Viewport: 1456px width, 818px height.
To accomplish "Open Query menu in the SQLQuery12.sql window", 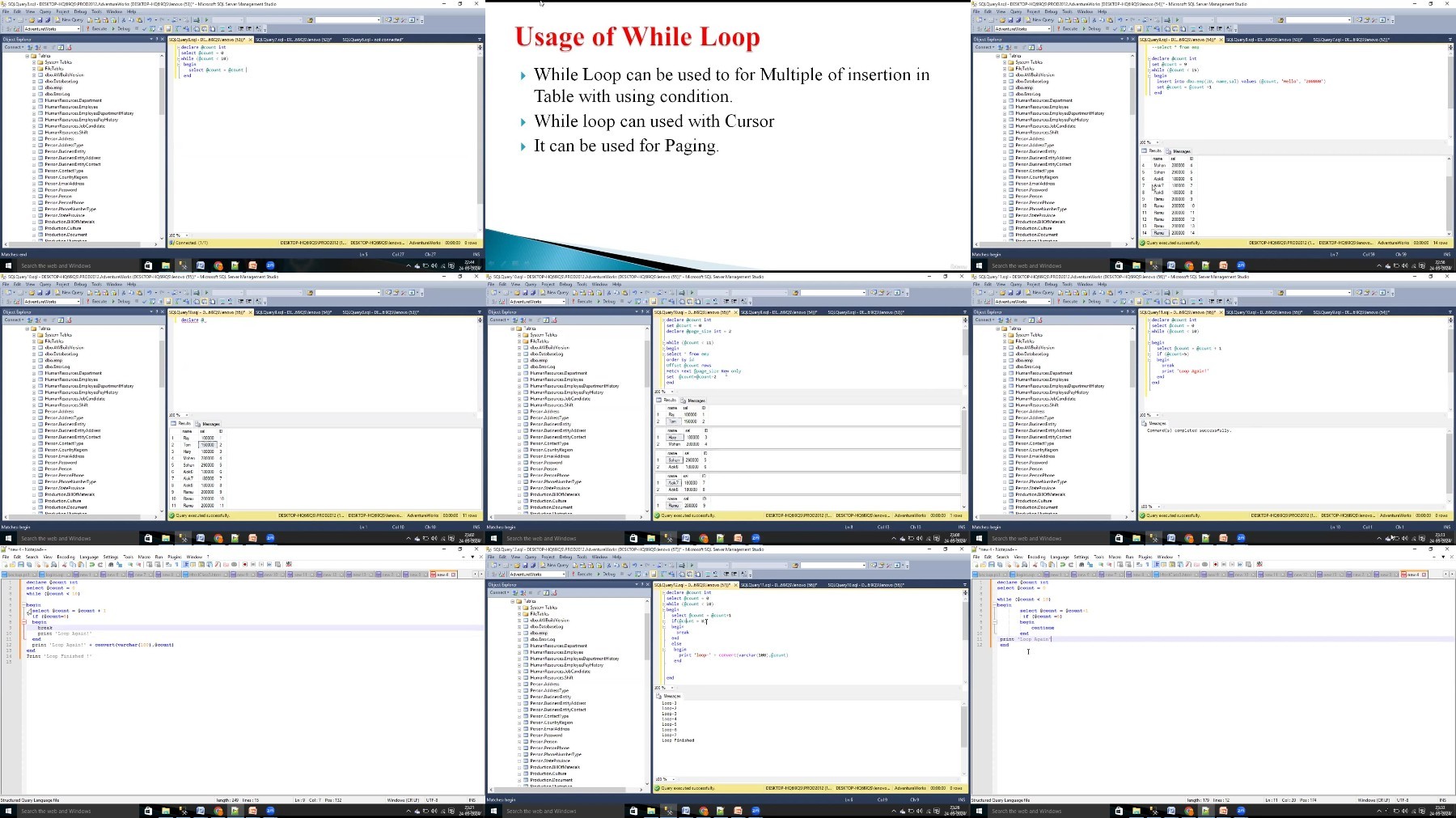I will click(x=531, y=557).
